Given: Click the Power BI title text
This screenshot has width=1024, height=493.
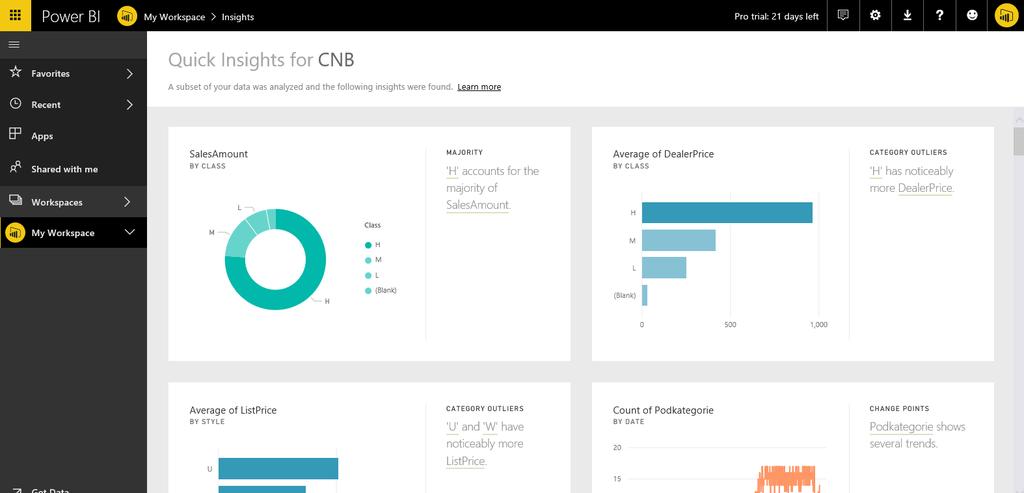Looking at the screenshot, I should 71,16.
